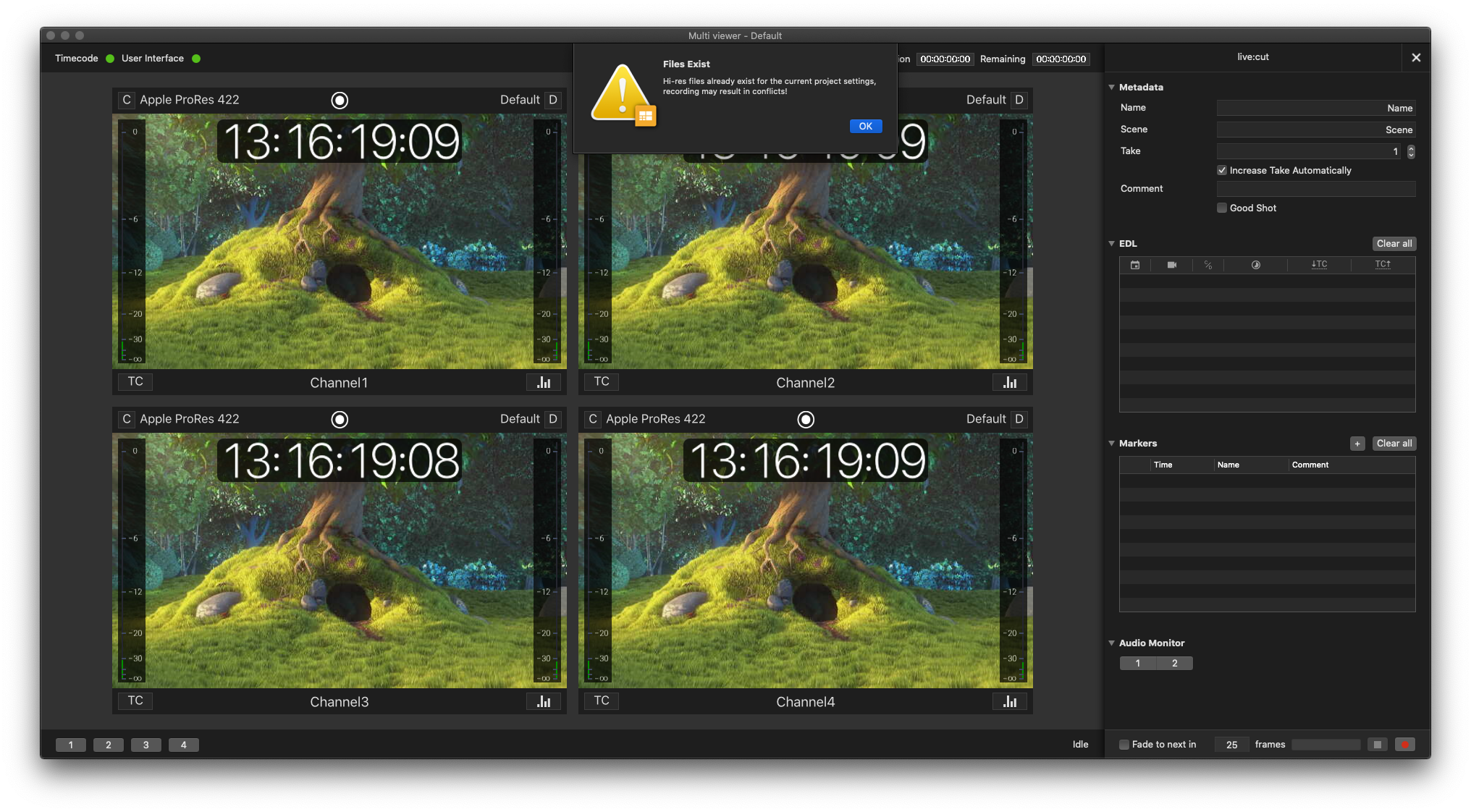The width and height of the screenshot is (1471, 812).
Task: Click the Metadata Name input field
Action: click(x=1316, y=108)
